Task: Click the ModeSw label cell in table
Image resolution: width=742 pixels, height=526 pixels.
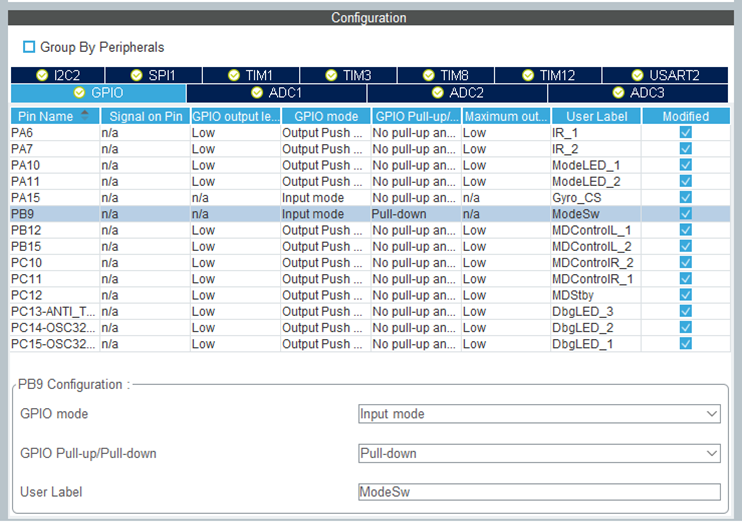Action: [x=596, y=214]
